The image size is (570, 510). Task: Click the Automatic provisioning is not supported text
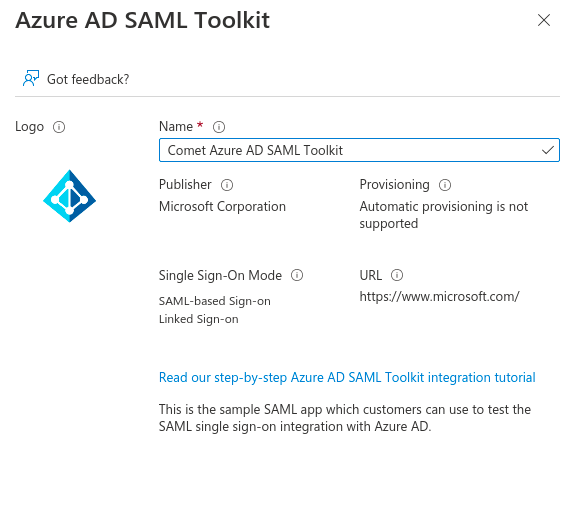tap(443, 215)
